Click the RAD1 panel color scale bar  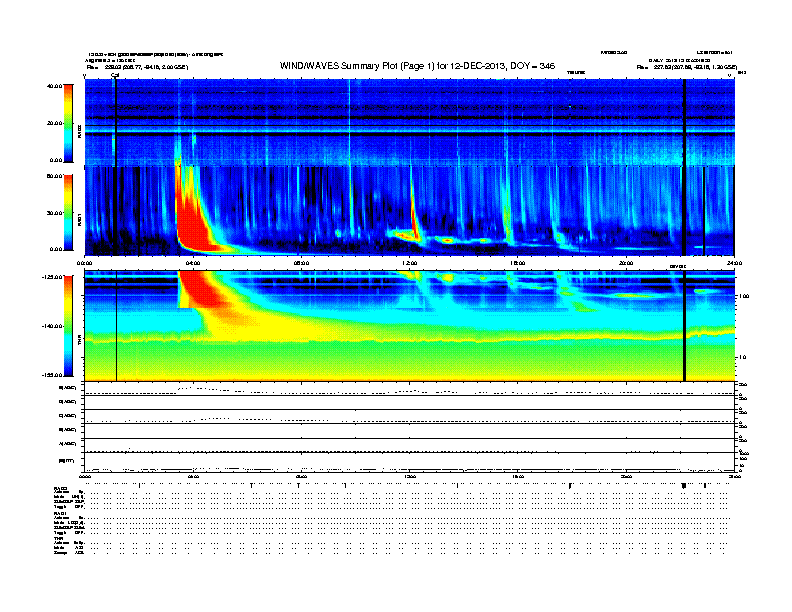coord(68,213)
